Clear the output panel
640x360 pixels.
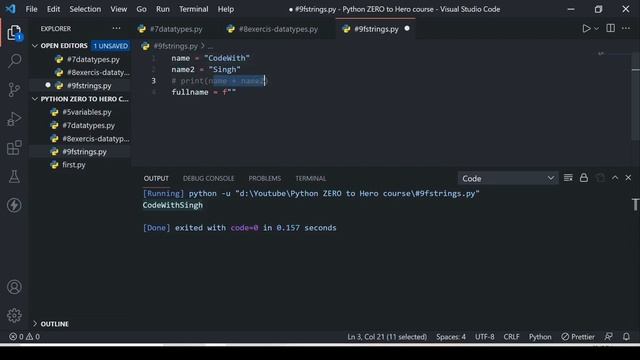click(x=568, y=178)
